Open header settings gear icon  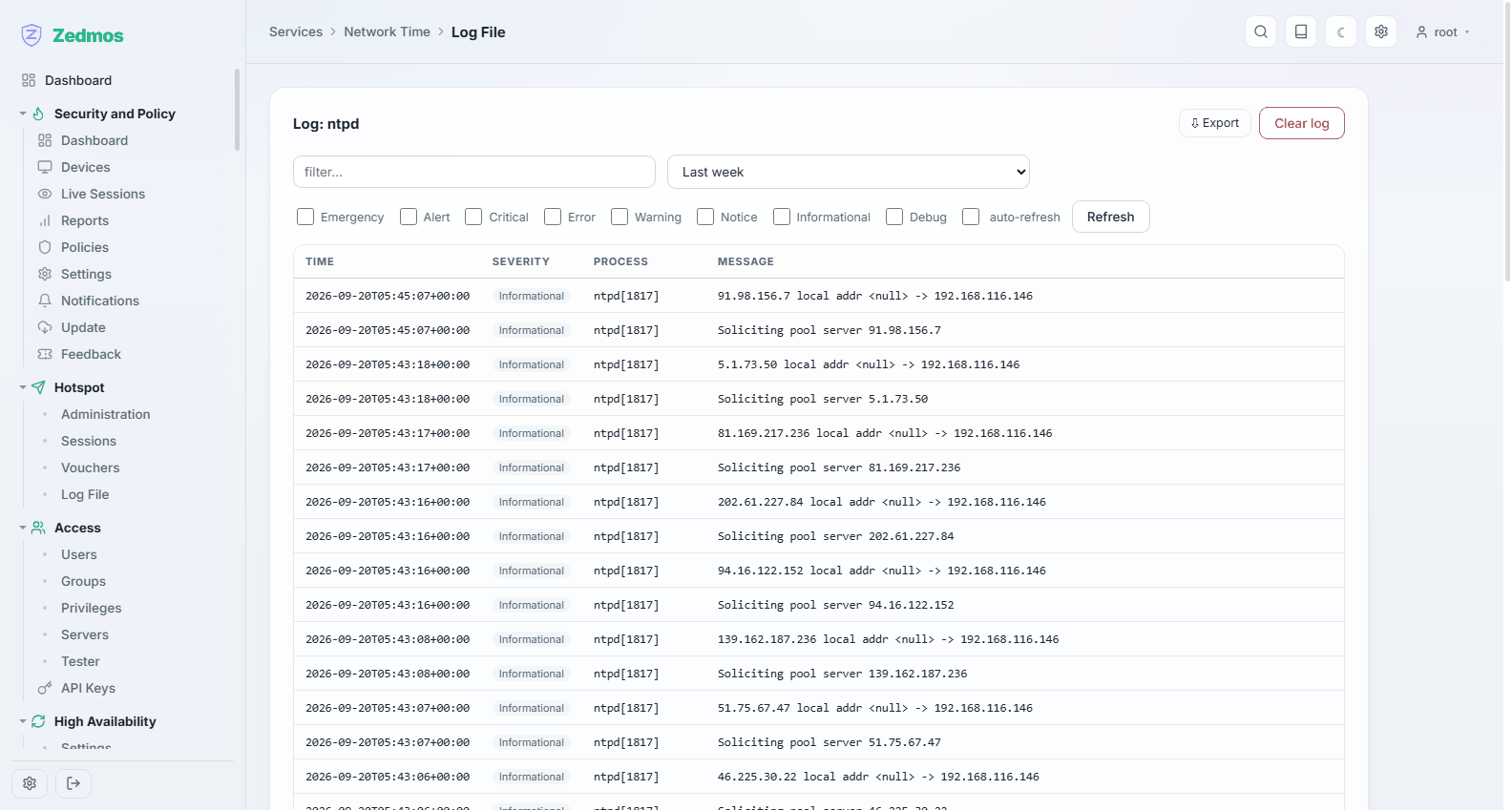click(1381, 31)
